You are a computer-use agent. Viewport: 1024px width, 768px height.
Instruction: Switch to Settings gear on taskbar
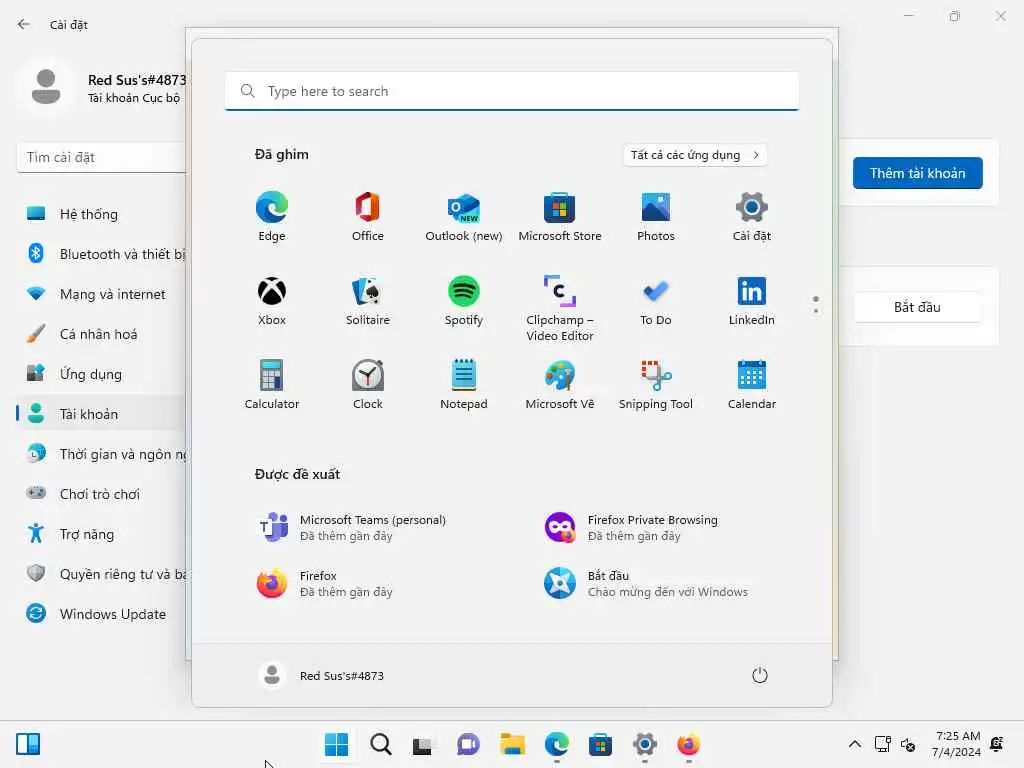645,744
